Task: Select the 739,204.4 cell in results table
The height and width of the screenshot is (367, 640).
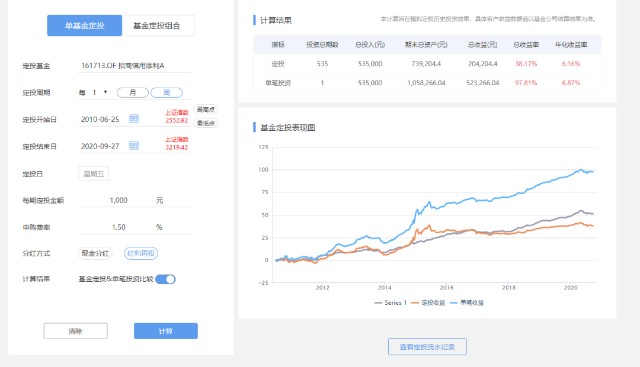Action: [x=426, y=64]
